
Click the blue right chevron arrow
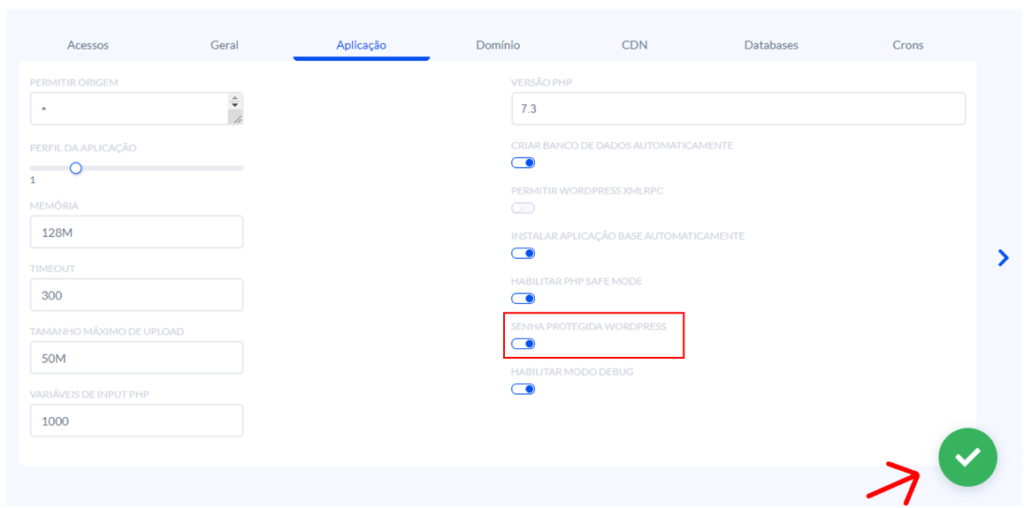1003,258
